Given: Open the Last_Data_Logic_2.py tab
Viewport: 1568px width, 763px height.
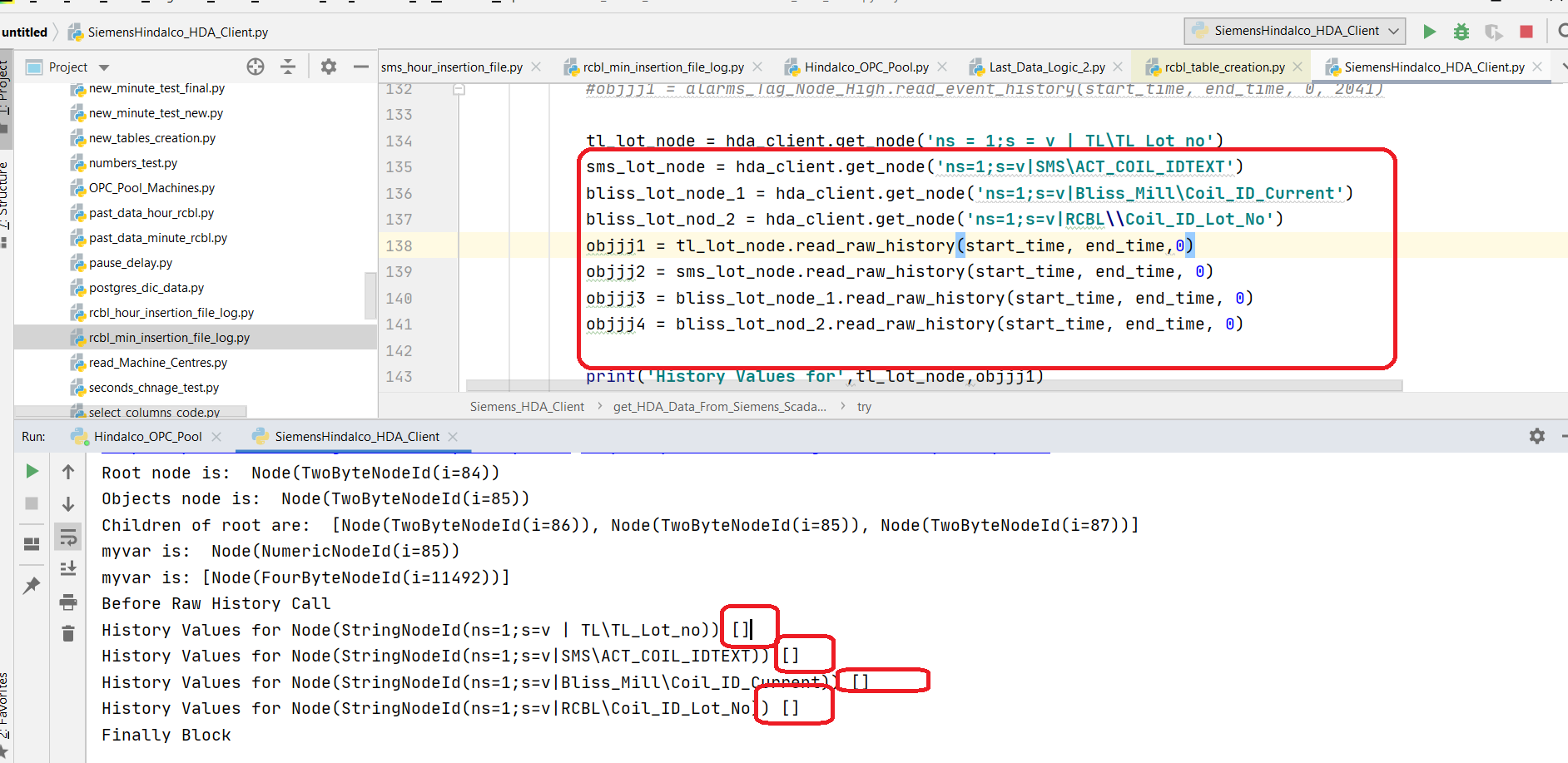Looking at the screenshot, I should point(1047,67).
